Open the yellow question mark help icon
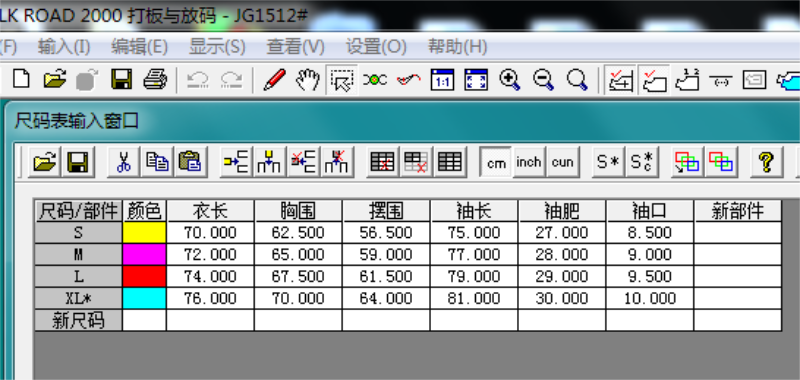800x380 pixels. pyautogui.click(x=766, y=162)
